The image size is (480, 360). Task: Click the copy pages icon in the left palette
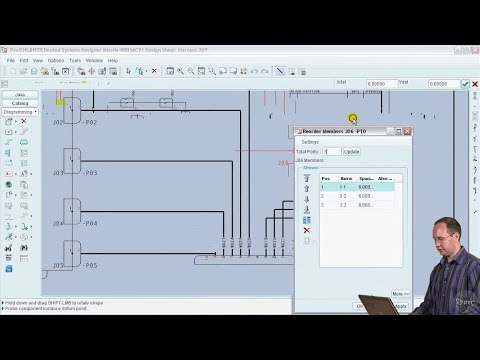pos(24,184)
